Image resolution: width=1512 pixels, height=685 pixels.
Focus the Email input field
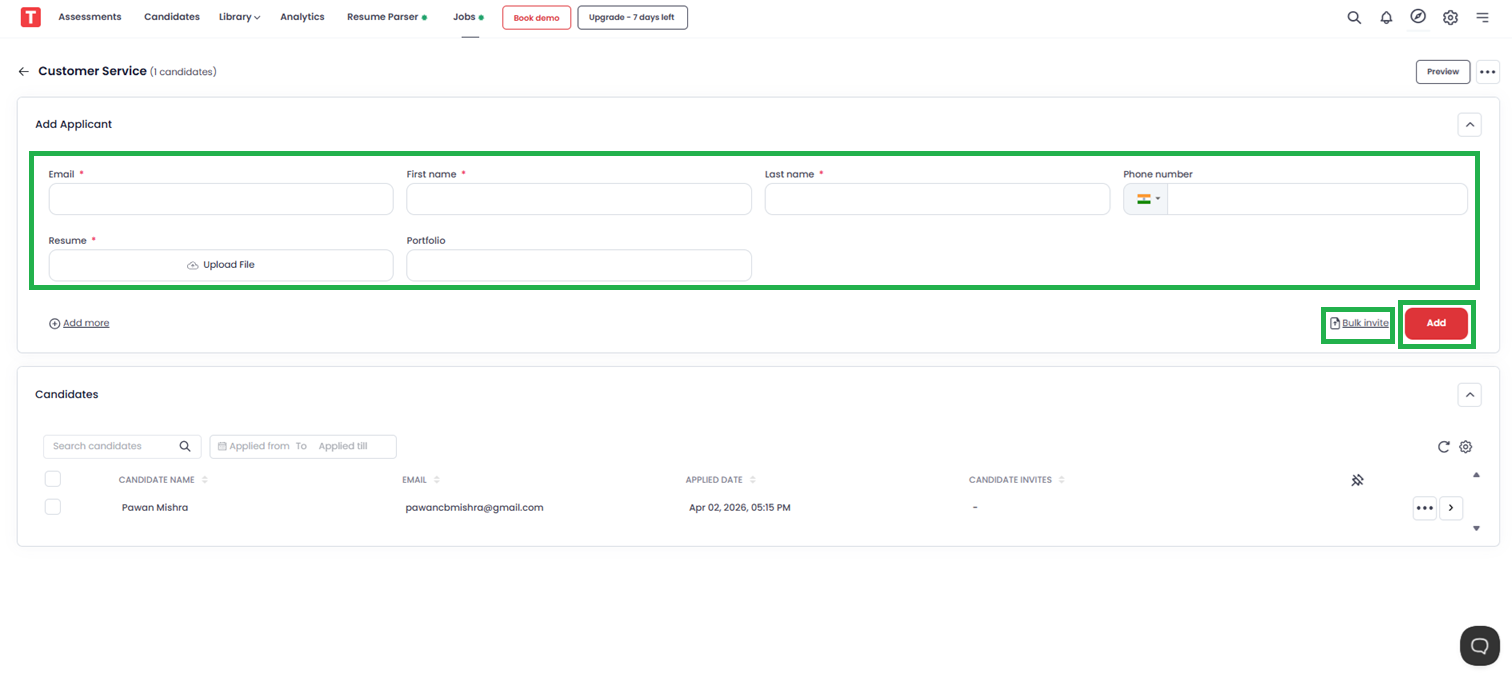click(x=221, y=199)
